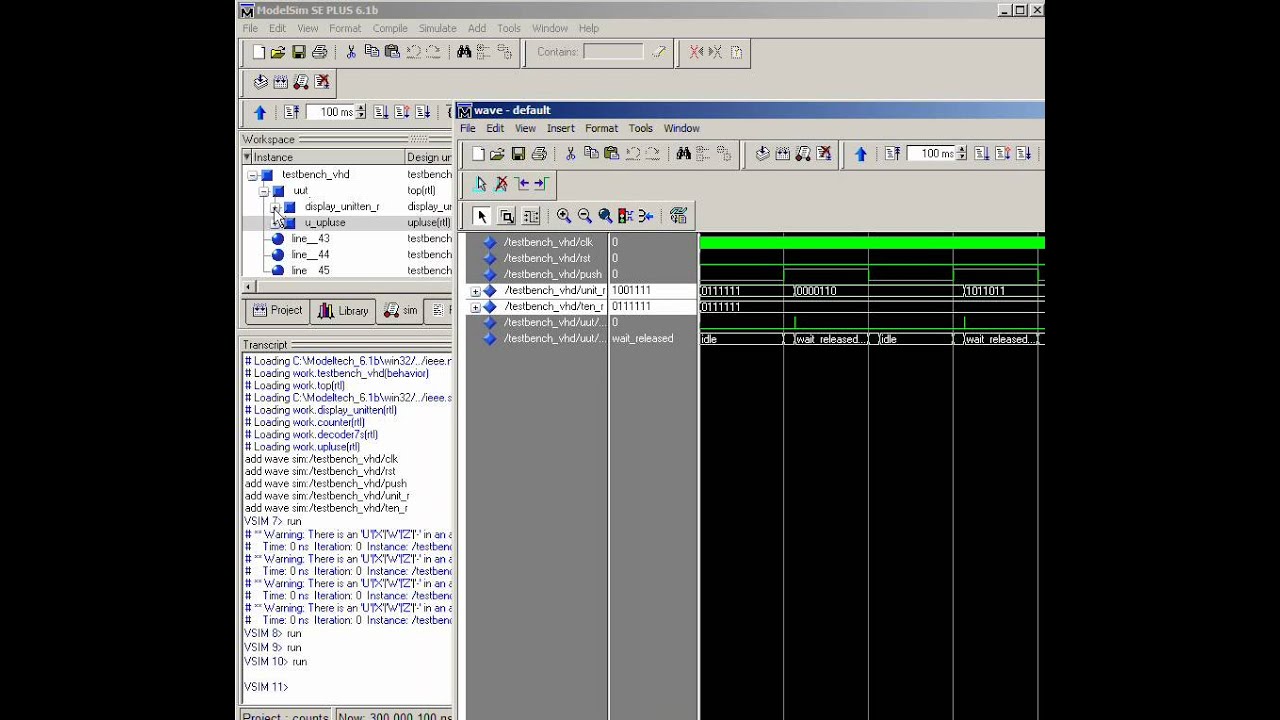This screenshot has width=1280, height=720.
Task: Click run length 100 ms field in wave toolbar
Action: pos(931,153)
